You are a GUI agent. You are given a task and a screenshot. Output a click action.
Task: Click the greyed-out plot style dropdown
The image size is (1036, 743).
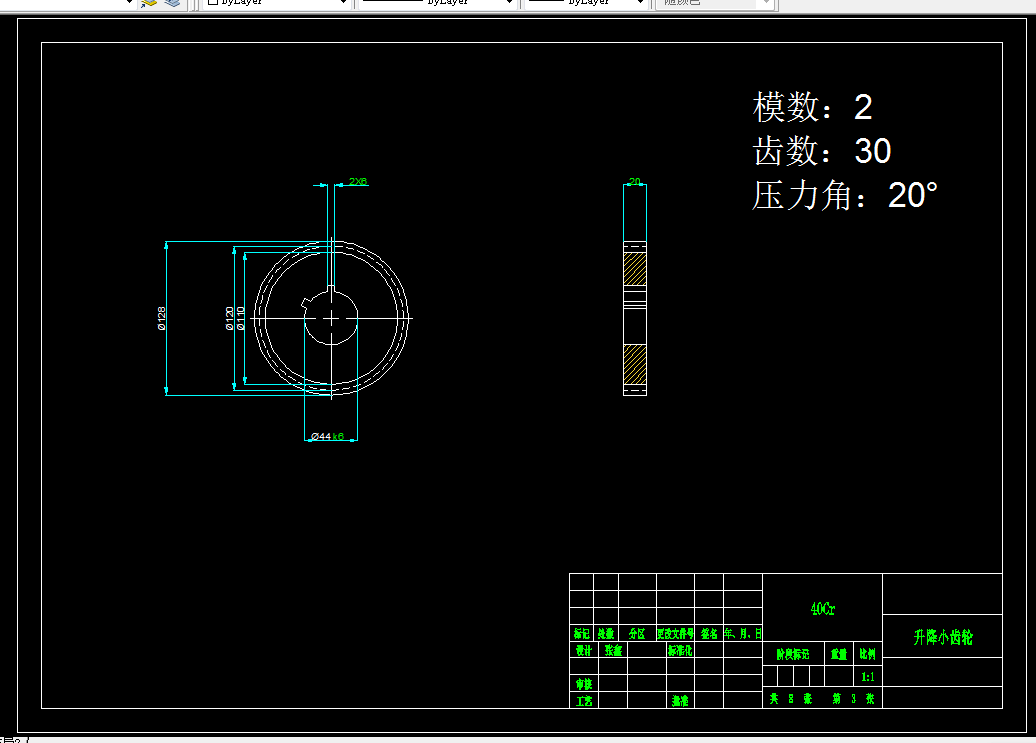(x=714, y=3)
